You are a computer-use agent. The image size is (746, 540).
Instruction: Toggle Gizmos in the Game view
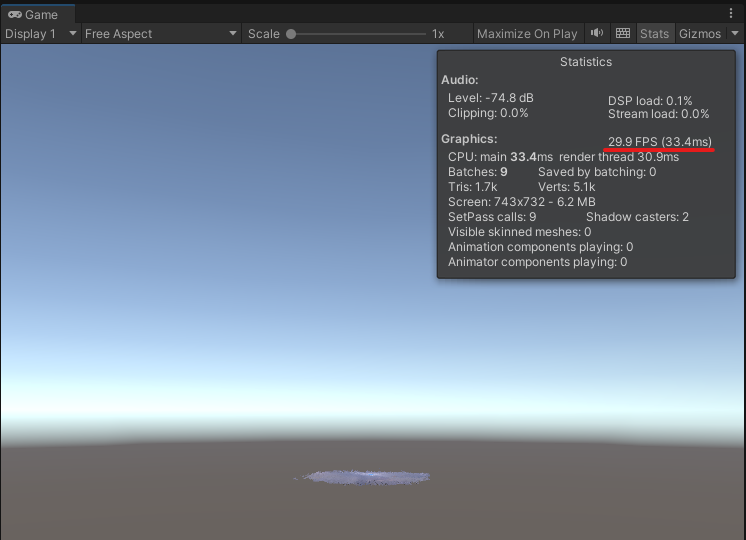[x=699, y=33]
